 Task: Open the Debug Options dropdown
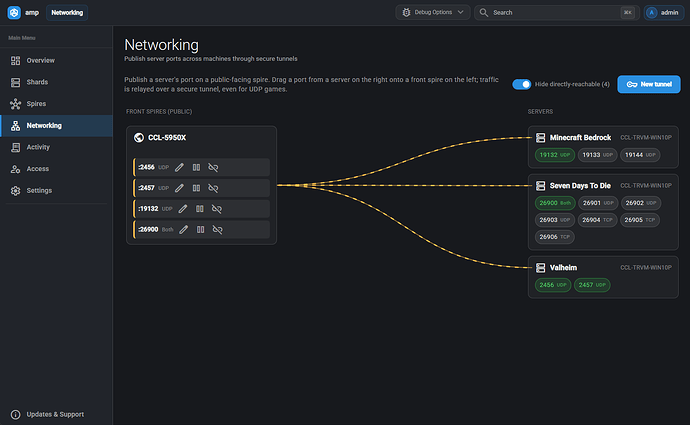(433, 12)
